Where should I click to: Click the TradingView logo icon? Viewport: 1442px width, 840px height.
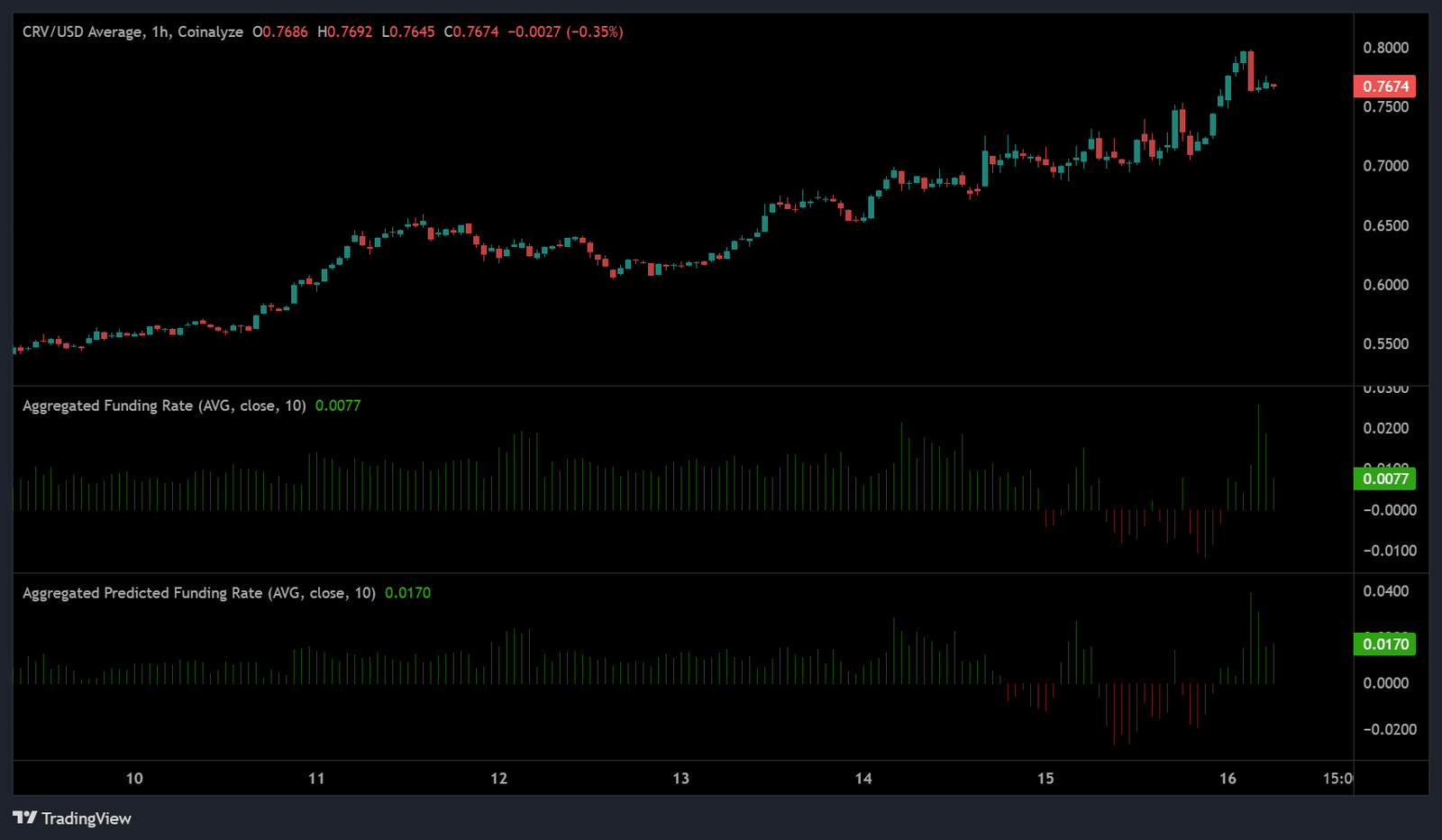coord(24,818)
